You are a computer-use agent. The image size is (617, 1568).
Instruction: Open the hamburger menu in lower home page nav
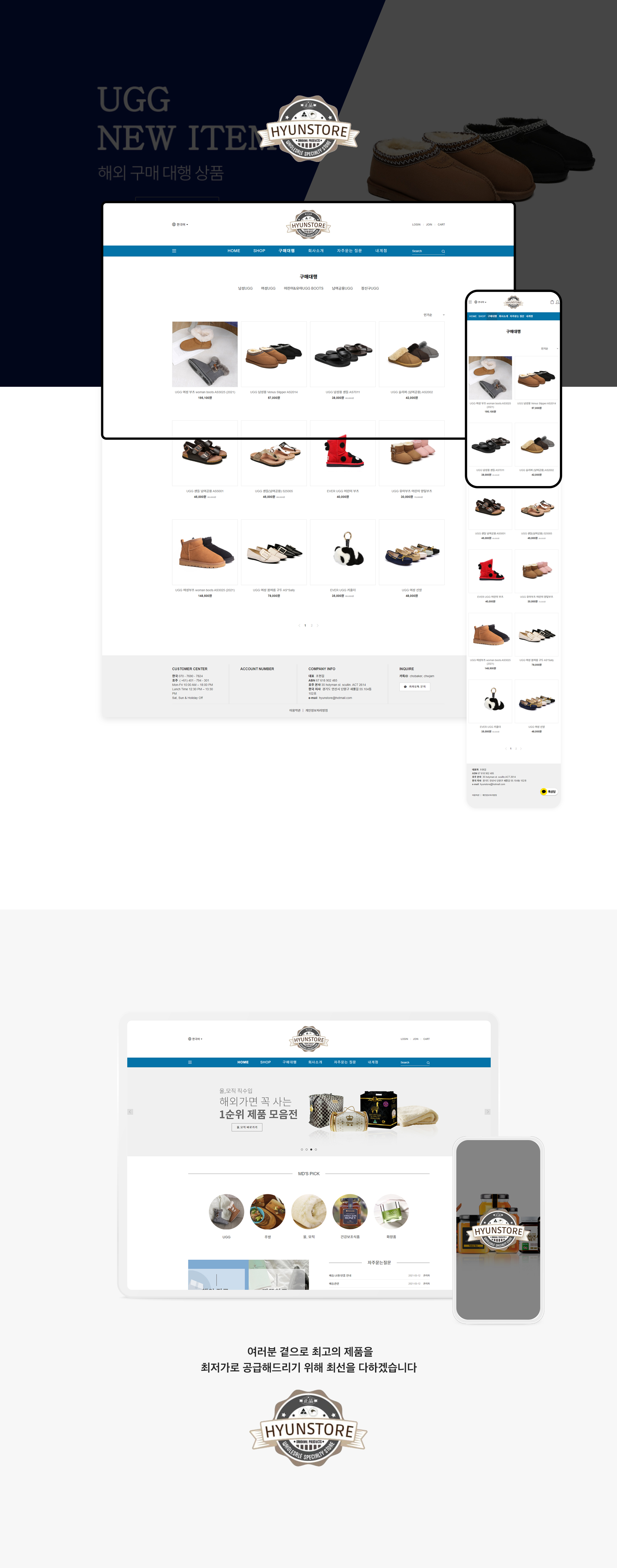[190, 1062]
